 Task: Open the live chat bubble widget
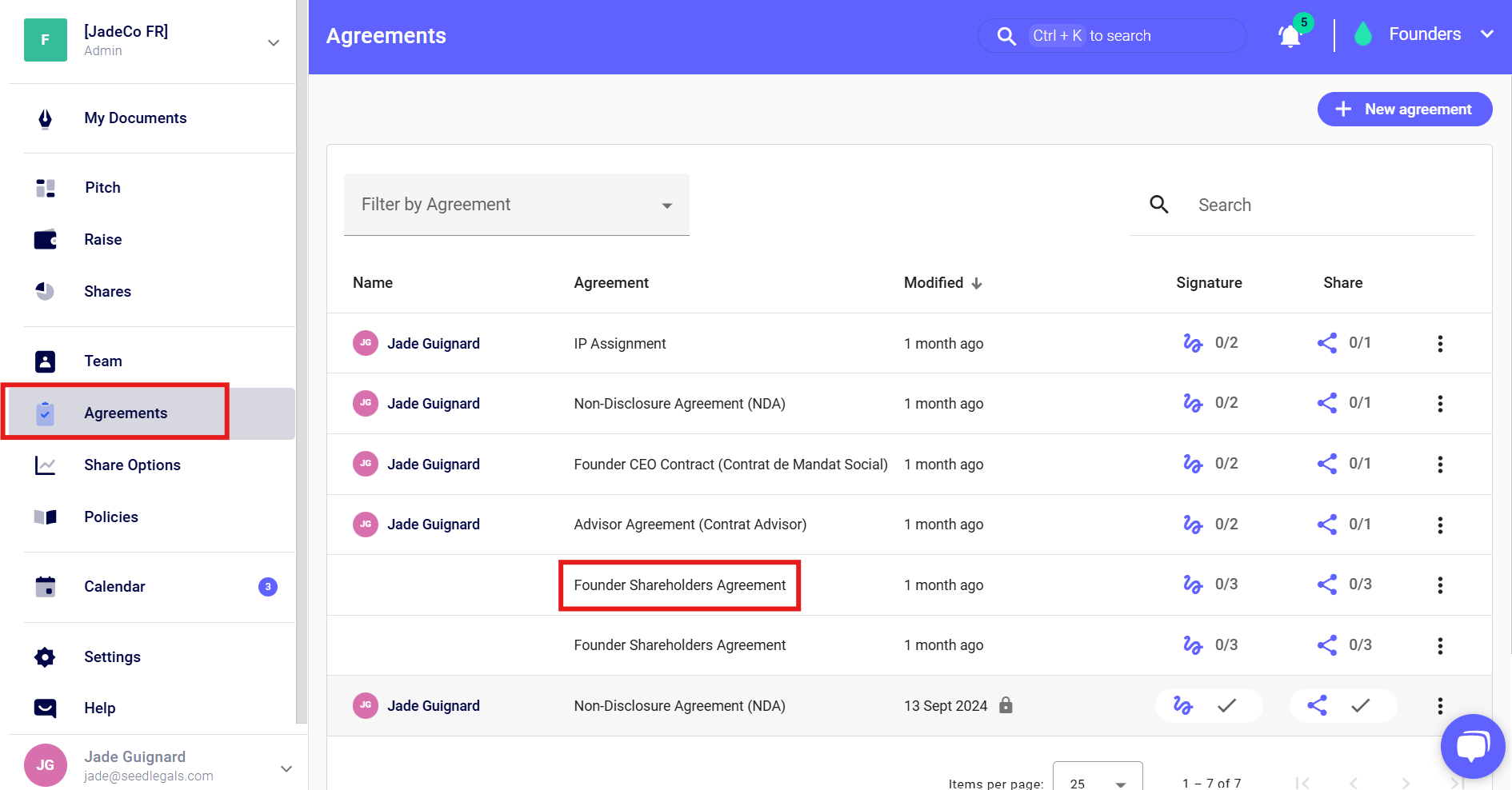pos(1471,746)
